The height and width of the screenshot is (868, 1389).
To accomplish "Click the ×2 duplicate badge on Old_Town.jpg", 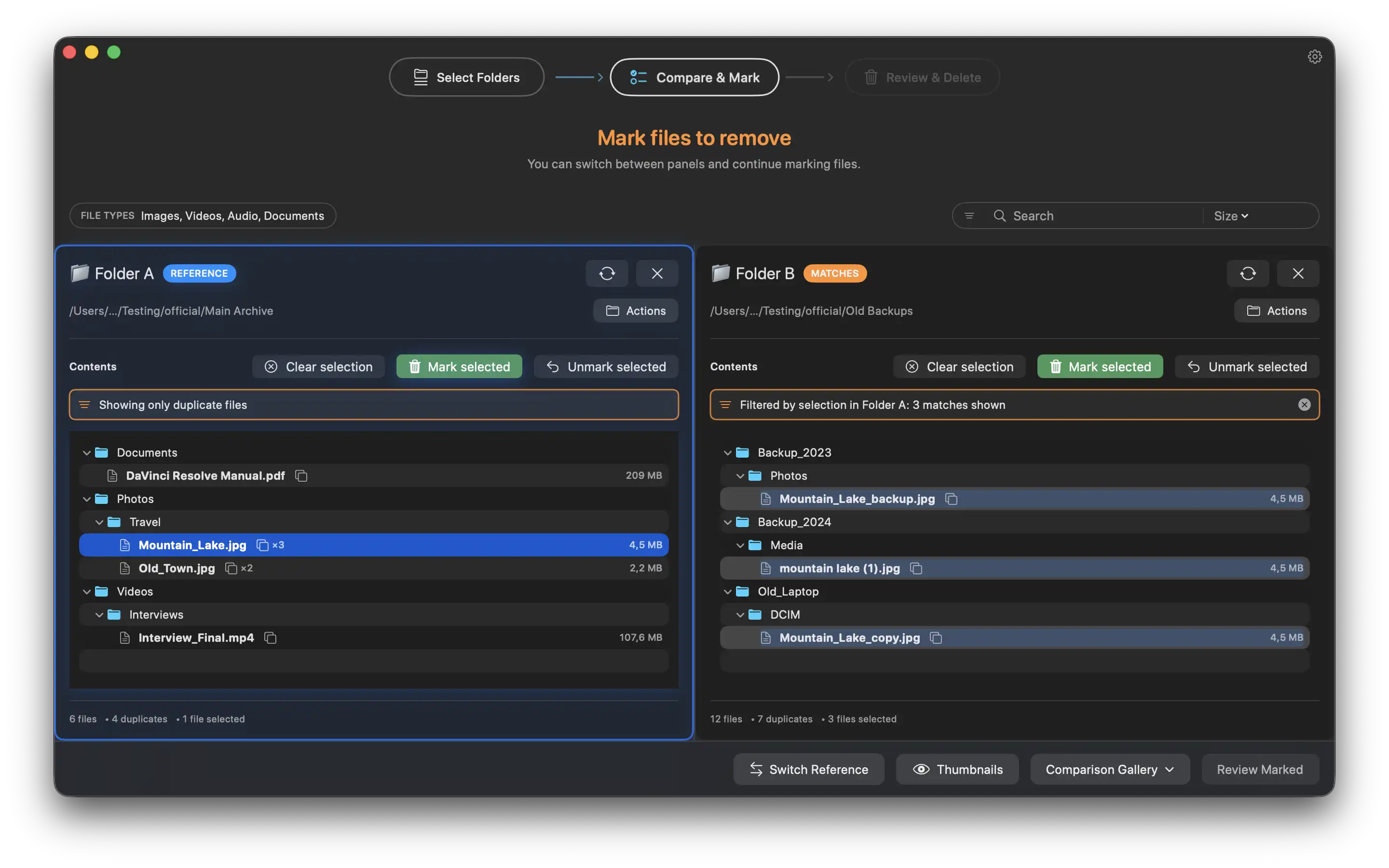I will (x=239, y=569).
